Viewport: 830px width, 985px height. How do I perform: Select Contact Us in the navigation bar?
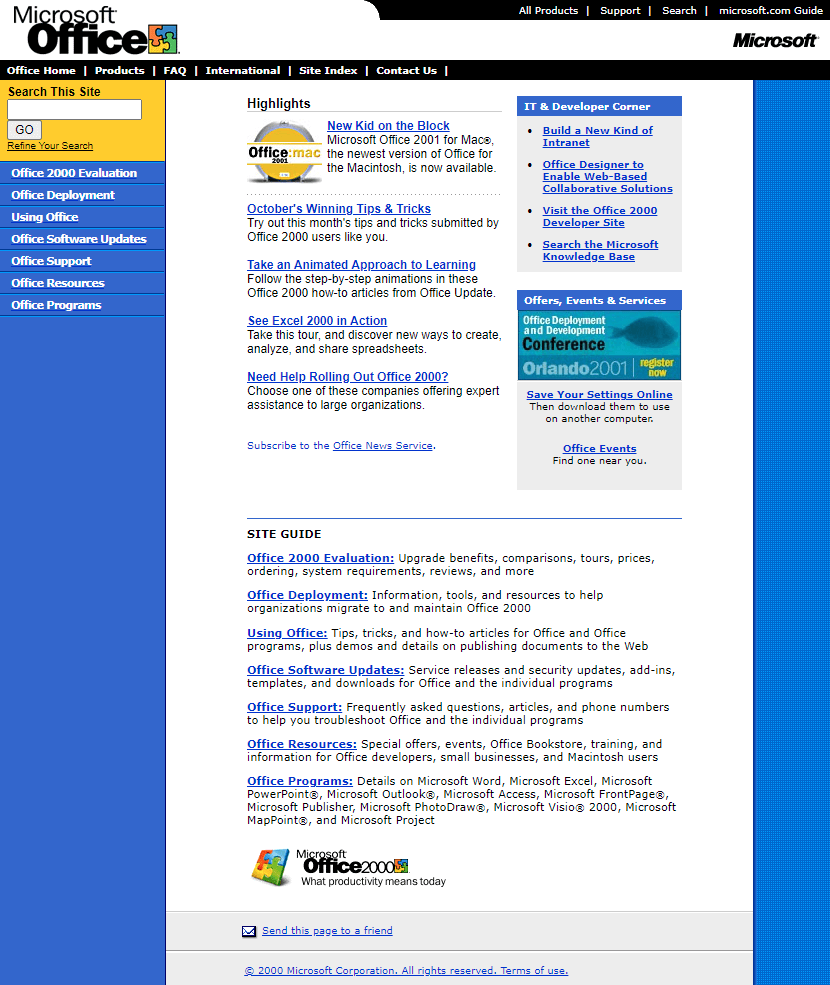click(x=407, y=70)
